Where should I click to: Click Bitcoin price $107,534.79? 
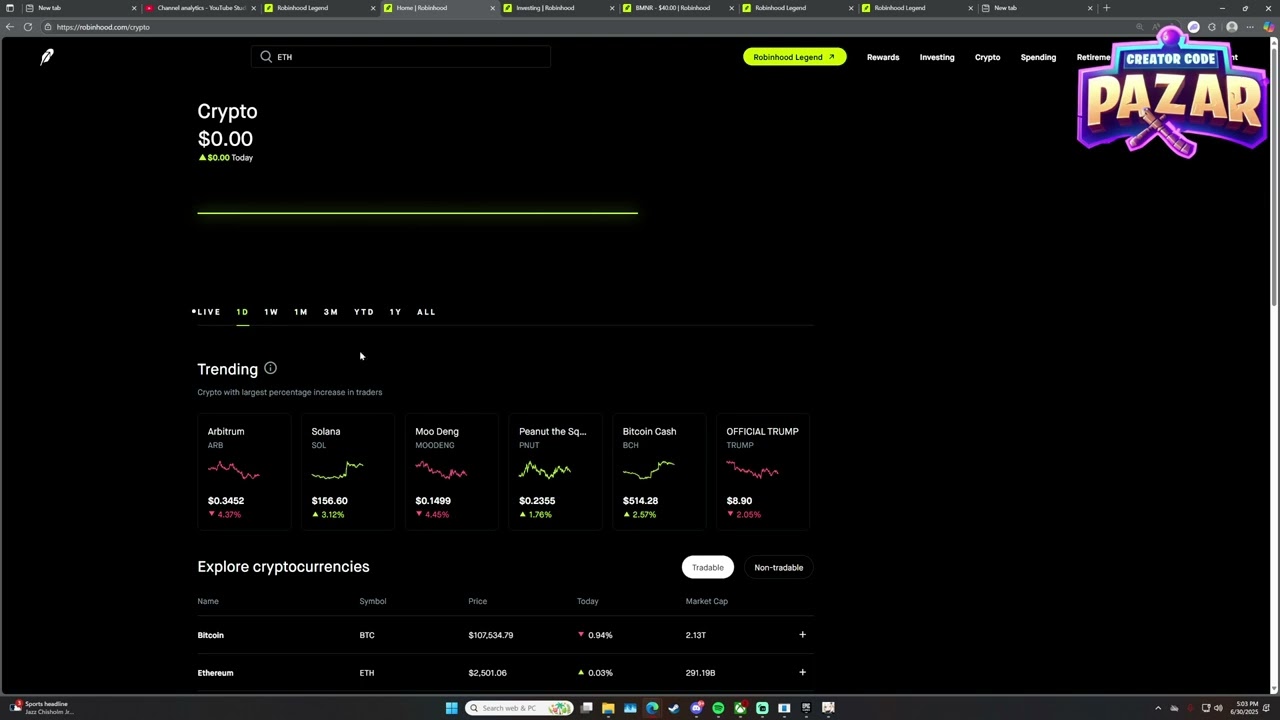click(x=490, y=635)
